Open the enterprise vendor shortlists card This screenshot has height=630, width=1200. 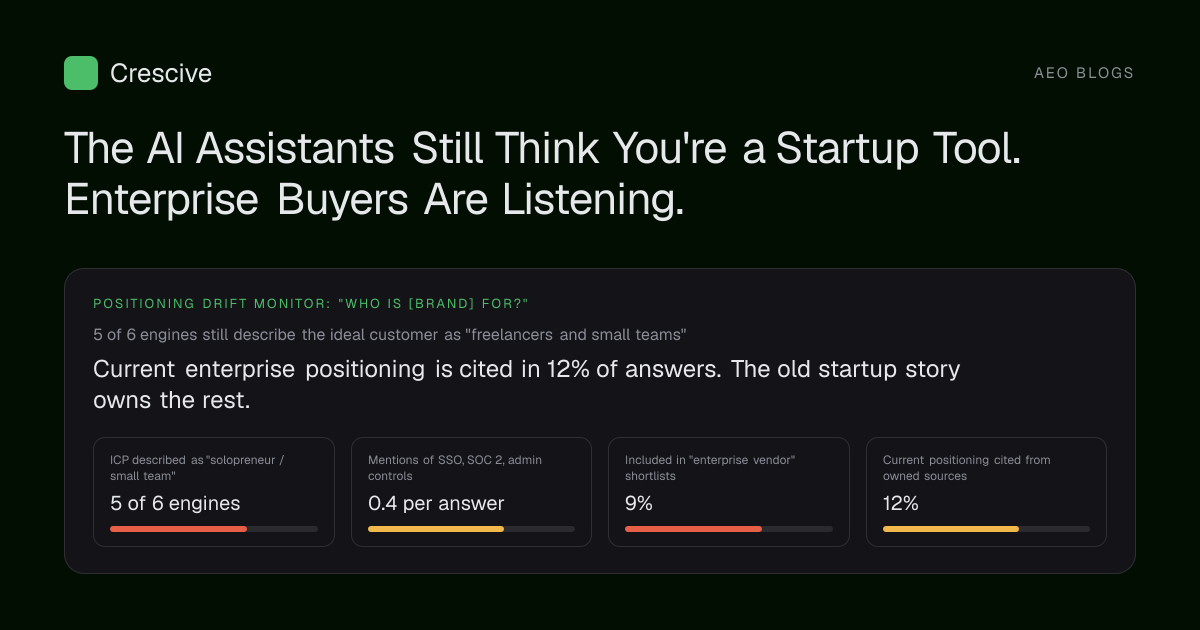tap(729, 492)
